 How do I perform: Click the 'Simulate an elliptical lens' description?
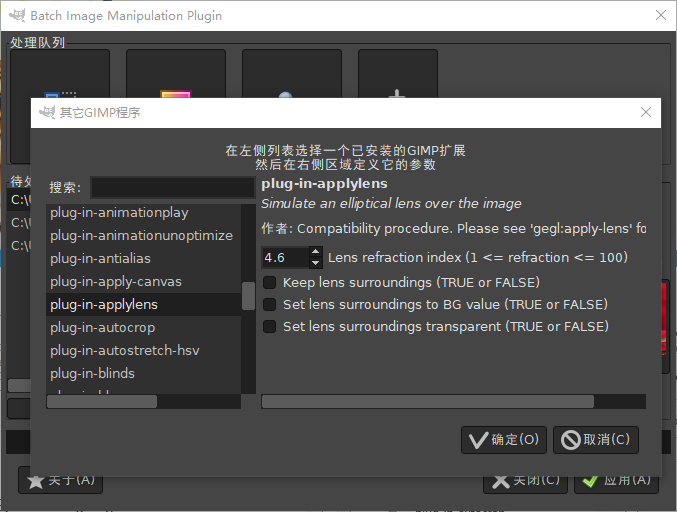[391, 203]
